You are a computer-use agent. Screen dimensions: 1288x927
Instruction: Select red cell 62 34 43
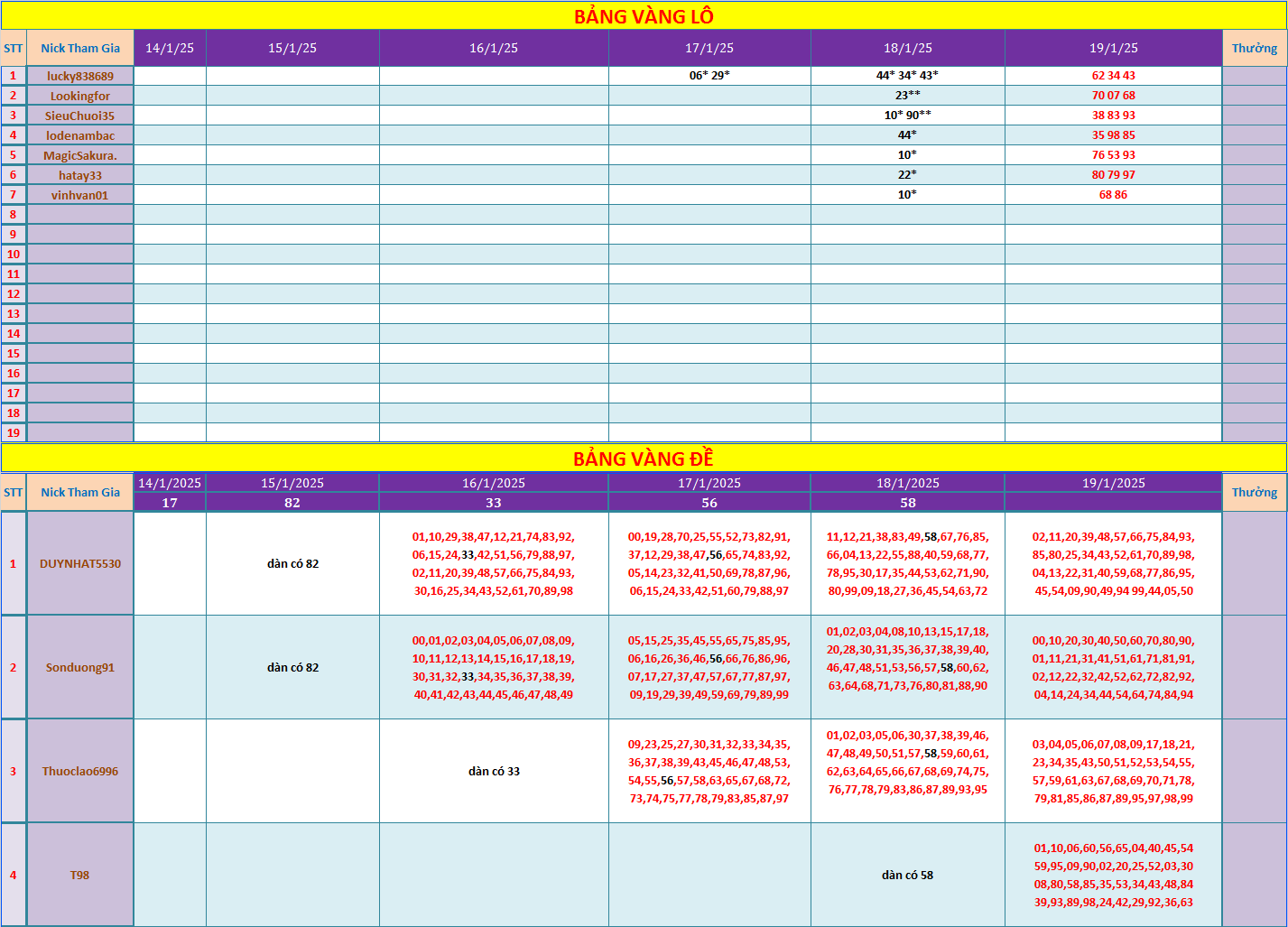tap(1114, 76)
